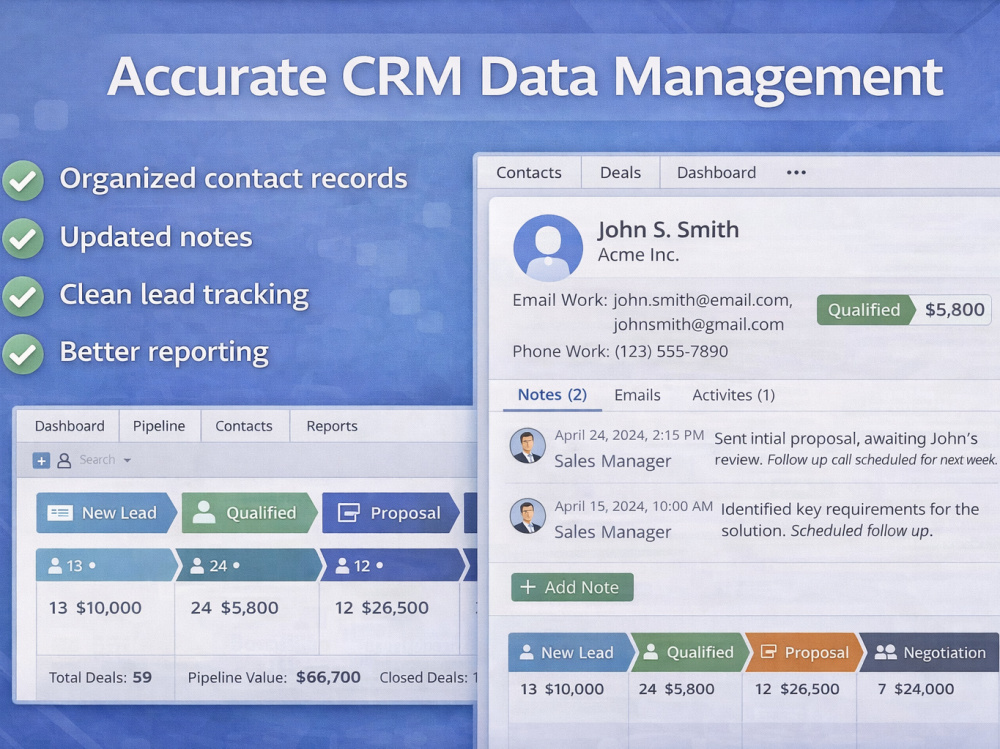Screen dimensions: 1000x749
Task: Open the Contacts tab in the pipeline window
Action: point(244,426)
